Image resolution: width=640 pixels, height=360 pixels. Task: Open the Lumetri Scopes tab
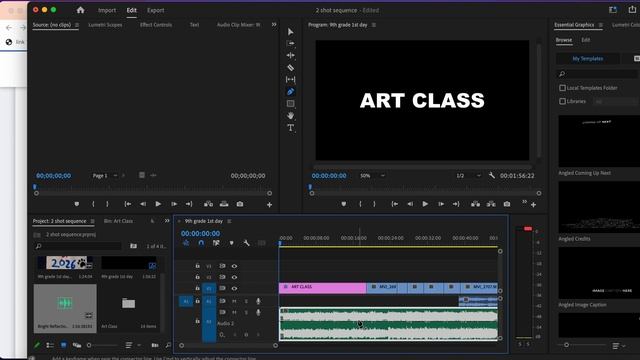(105, 25)
